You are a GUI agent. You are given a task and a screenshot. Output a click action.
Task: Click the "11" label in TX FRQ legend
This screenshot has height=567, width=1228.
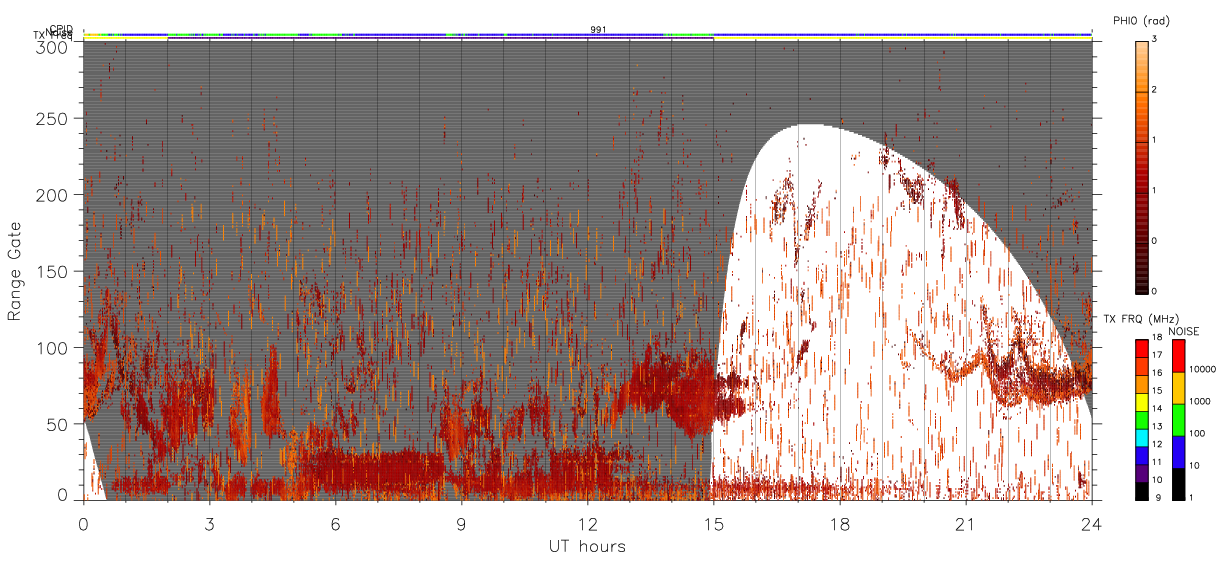(1157, 462)
